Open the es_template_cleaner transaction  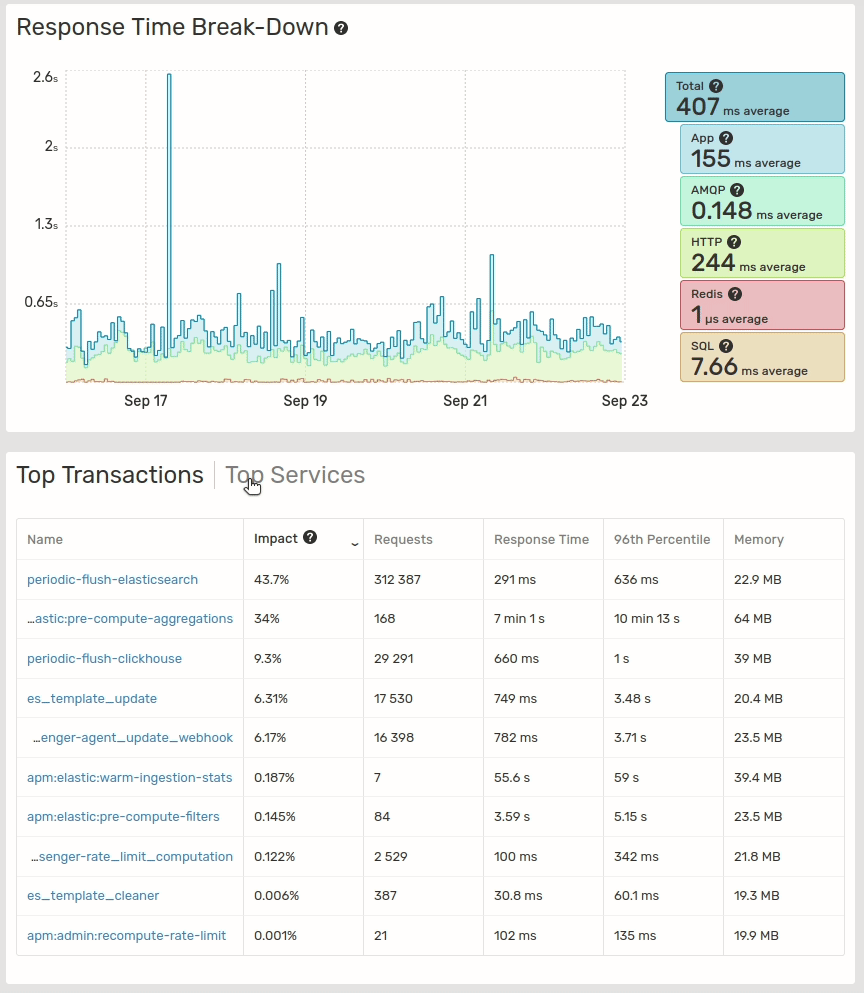(x=90, y=896)
